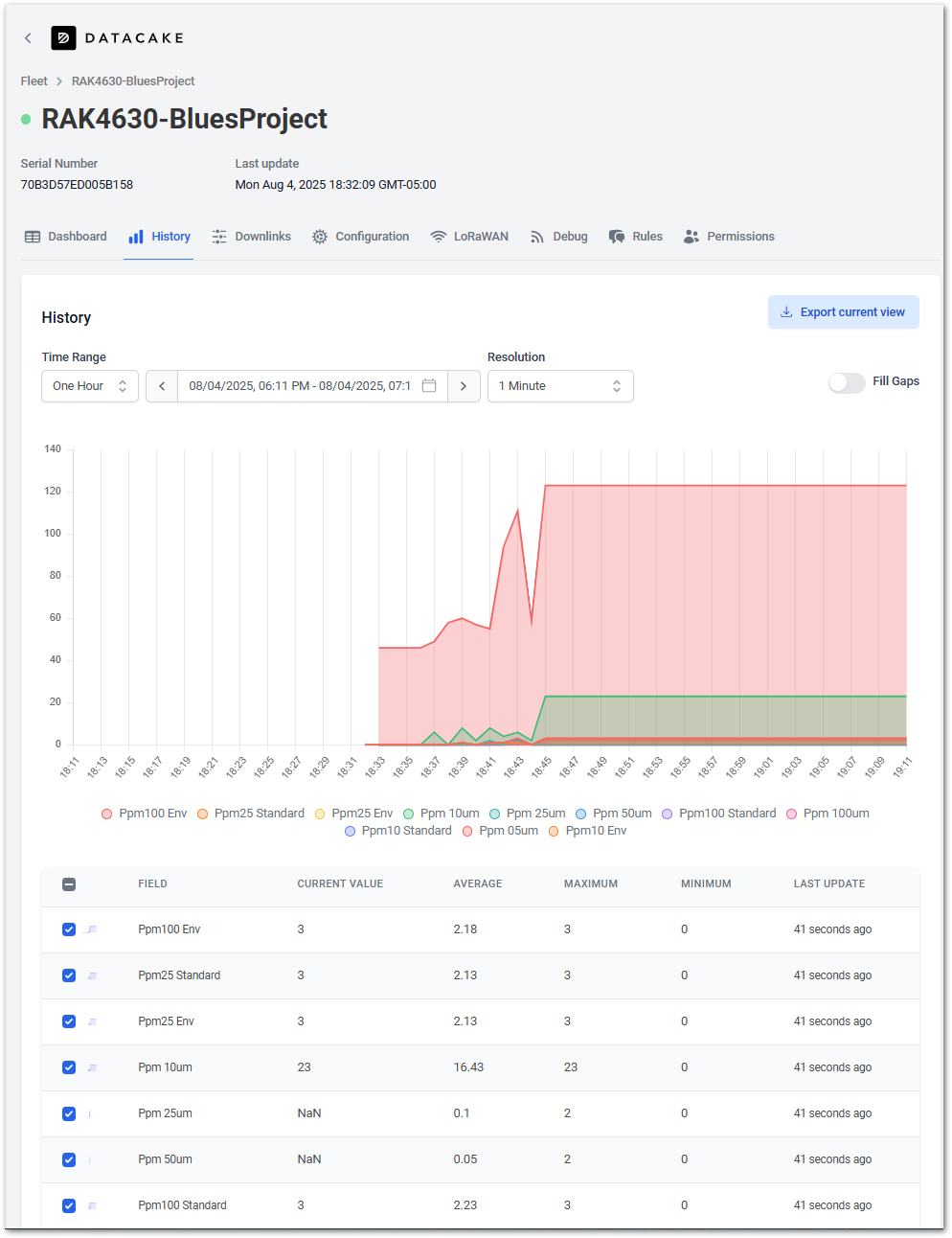Deselect all fields with header checkbox
This screenshot has width=952, height=1238.
69,884
